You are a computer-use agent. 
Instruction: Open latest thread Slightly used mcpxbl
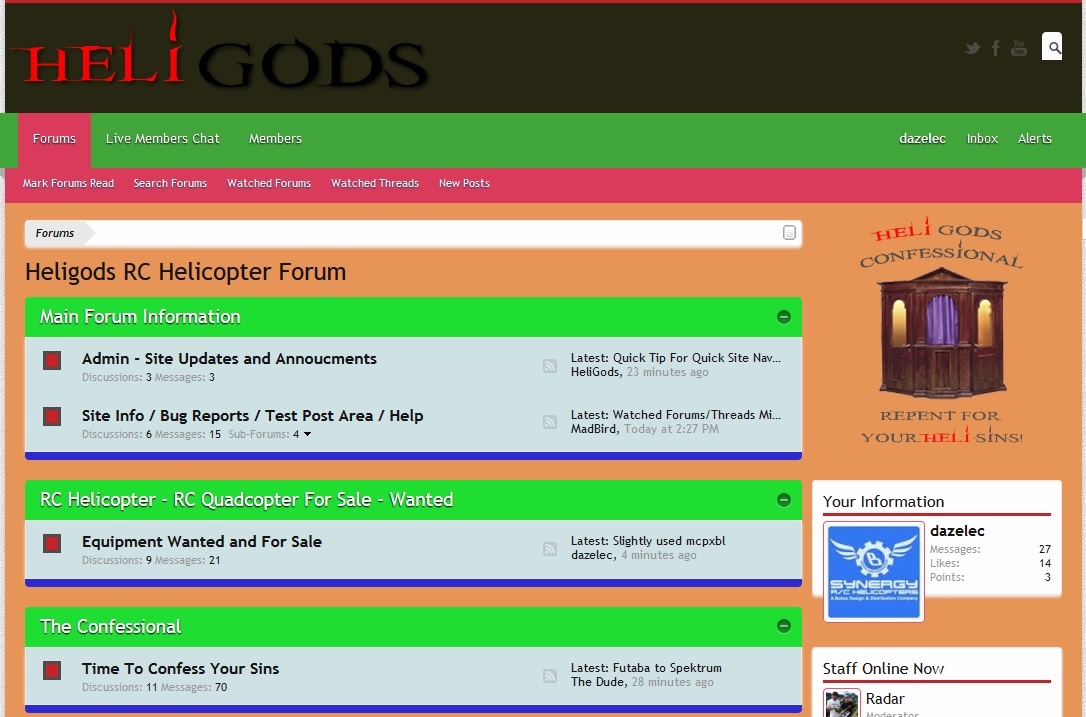coord(669,541)
